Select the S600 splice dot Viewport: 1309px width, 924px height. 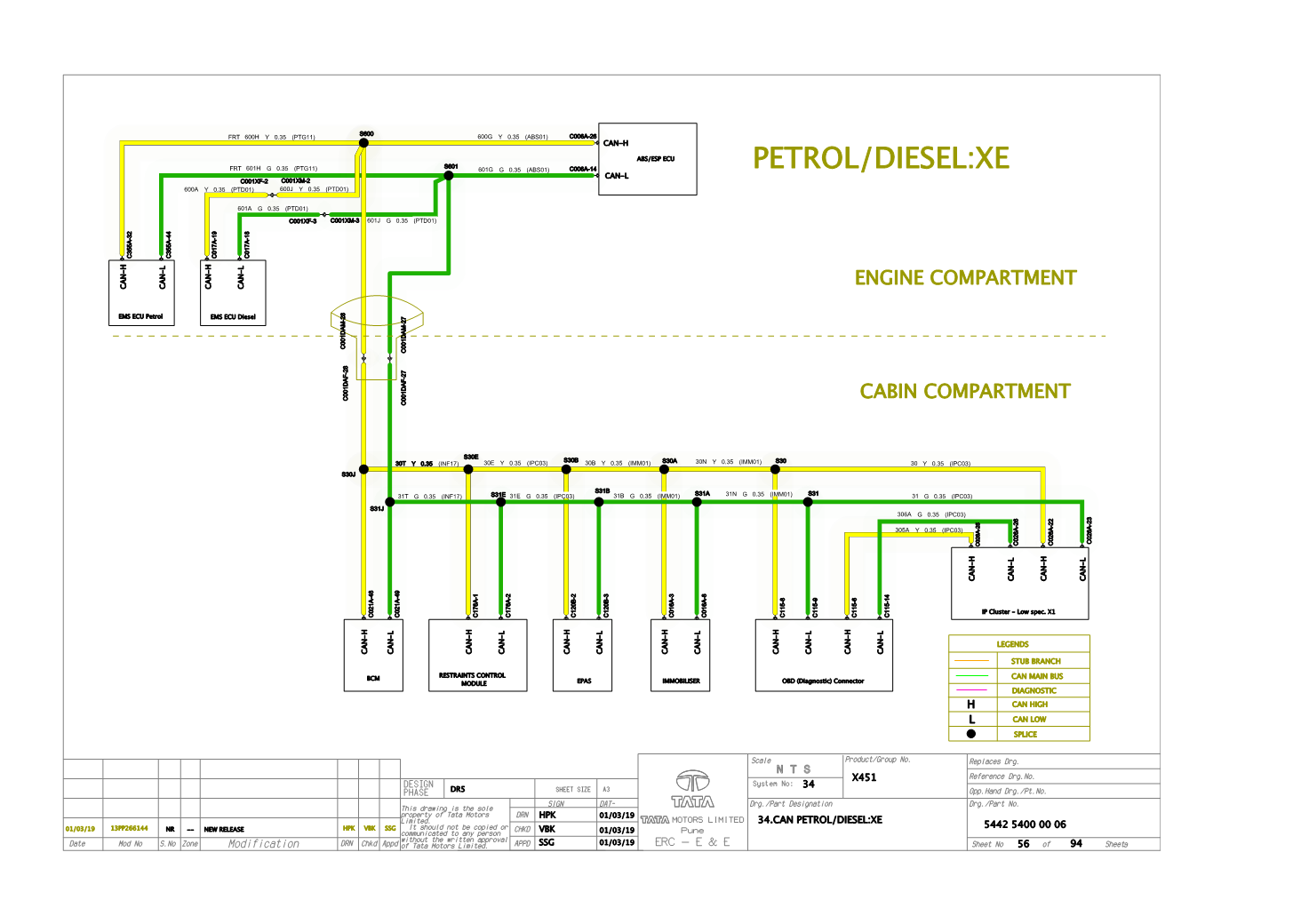(364, 142)
